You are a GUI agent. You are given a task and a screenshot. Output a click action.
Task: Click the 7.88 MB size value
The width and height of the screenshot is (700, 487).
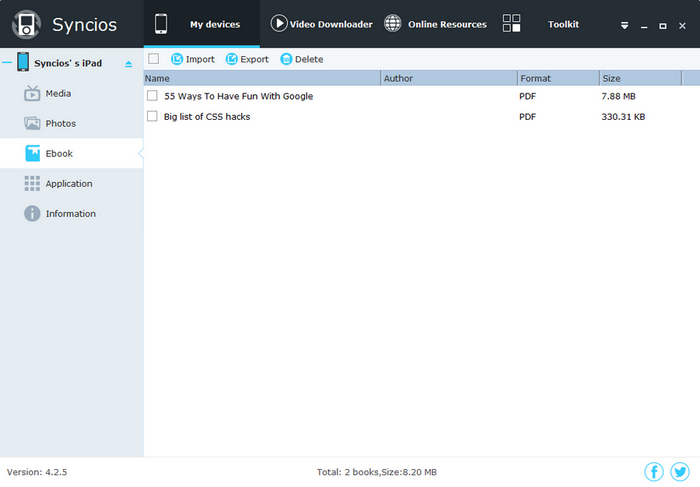point(618,96)
